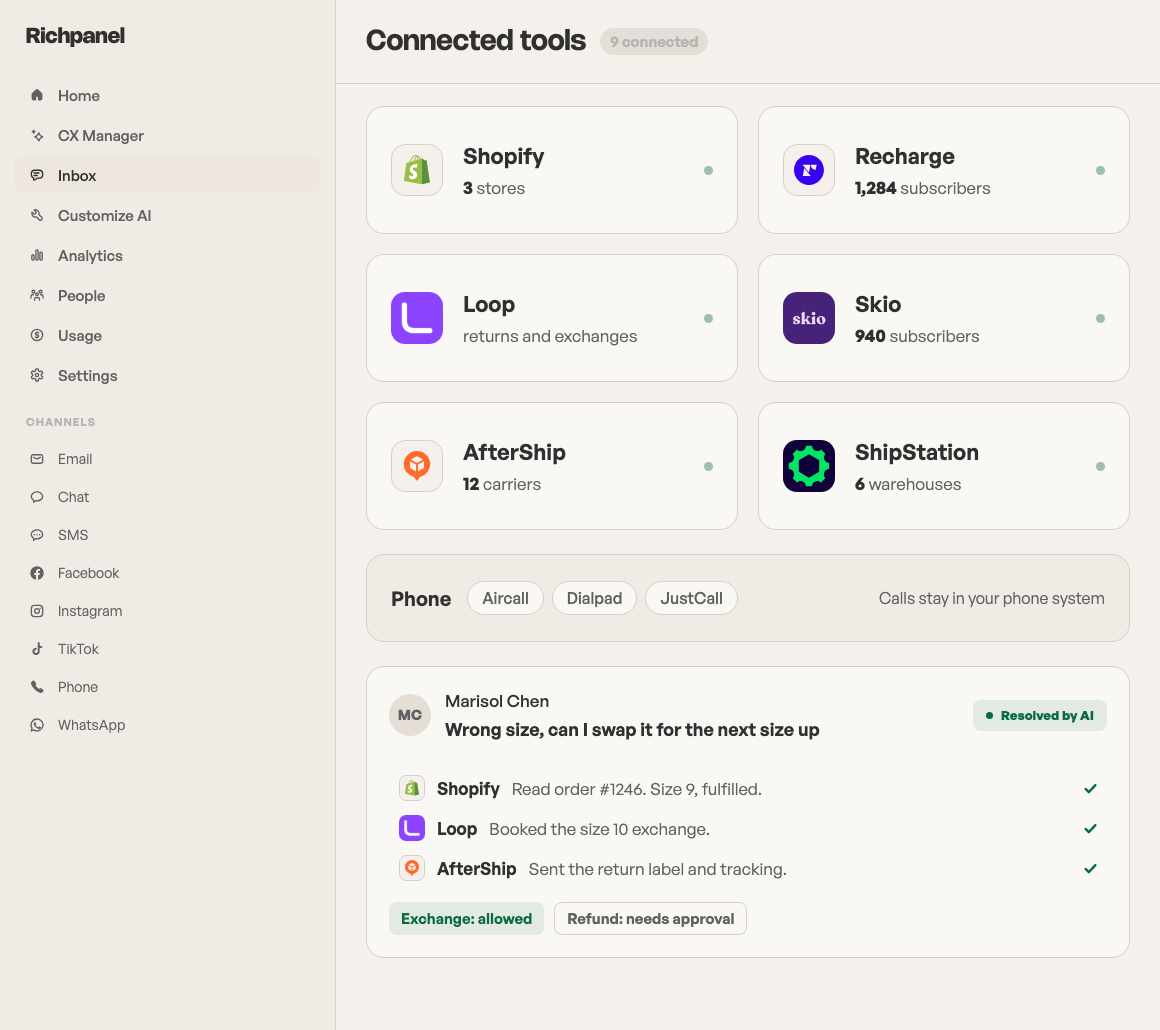Click the Facebook logo icon
Screen dimensions: 1160x1030
click(37, 573)
